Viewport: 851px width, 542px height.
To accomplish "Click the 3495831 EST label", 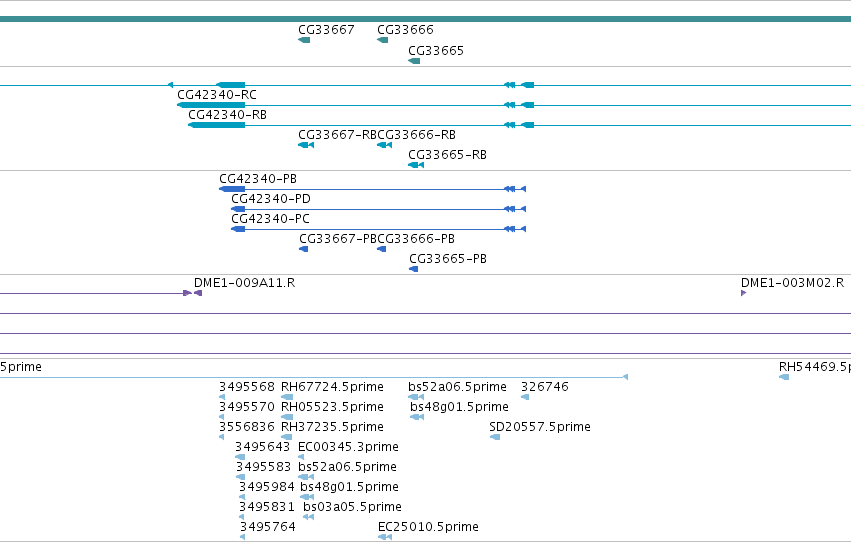I will pos(267,508).
